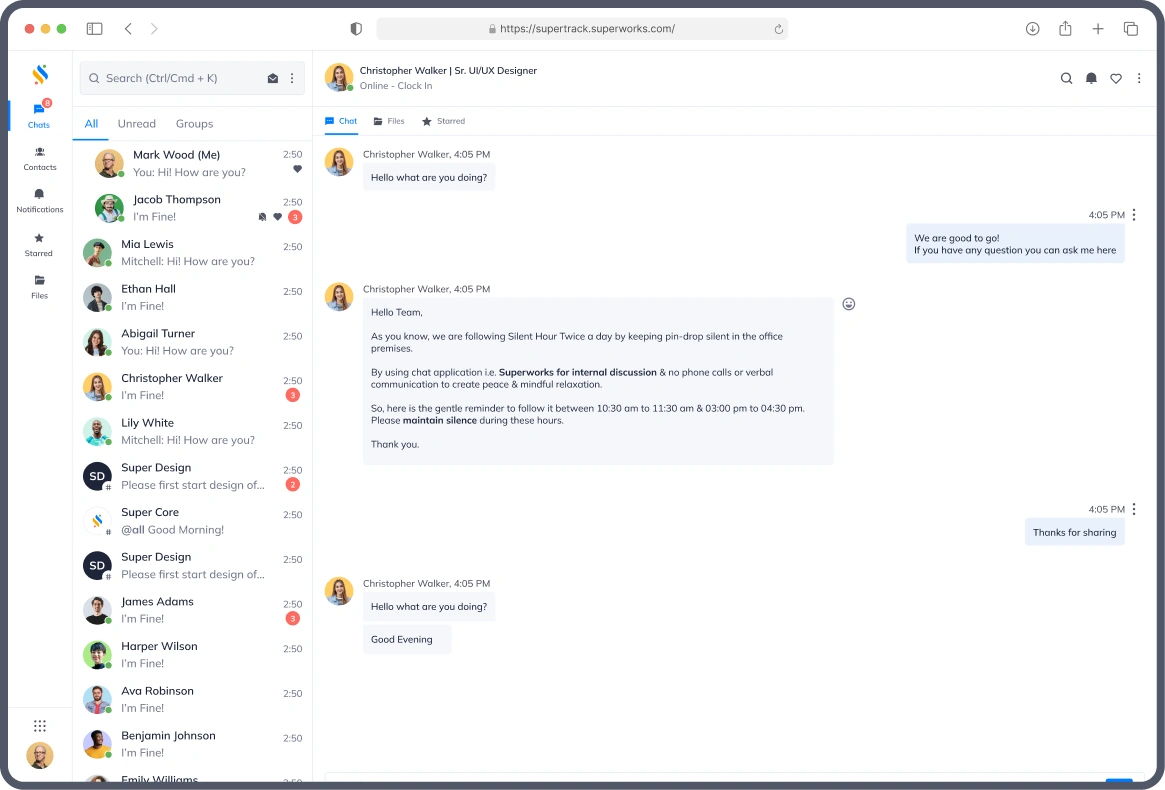Viewport: 1165px width, 790px height.
Task: Open the Files section in the sidebar
Action: point(38,288)
